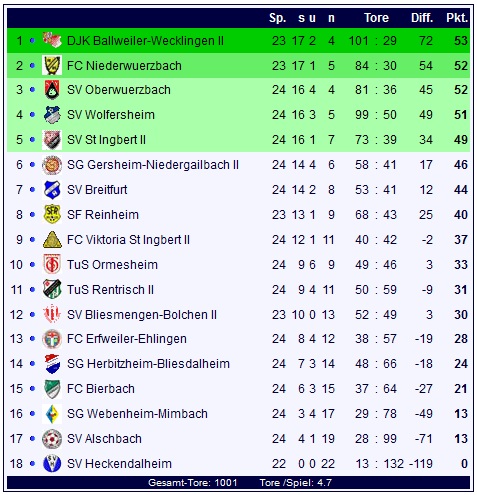
Task: Click the Tore column header
Action: 376,18
